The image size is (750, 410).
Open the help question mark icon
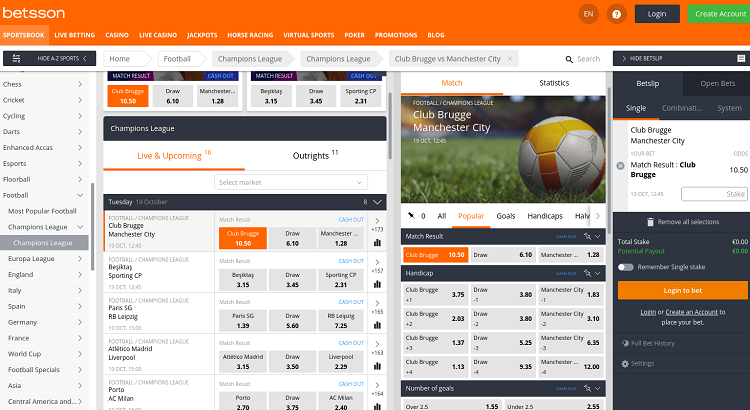(617, 14)
